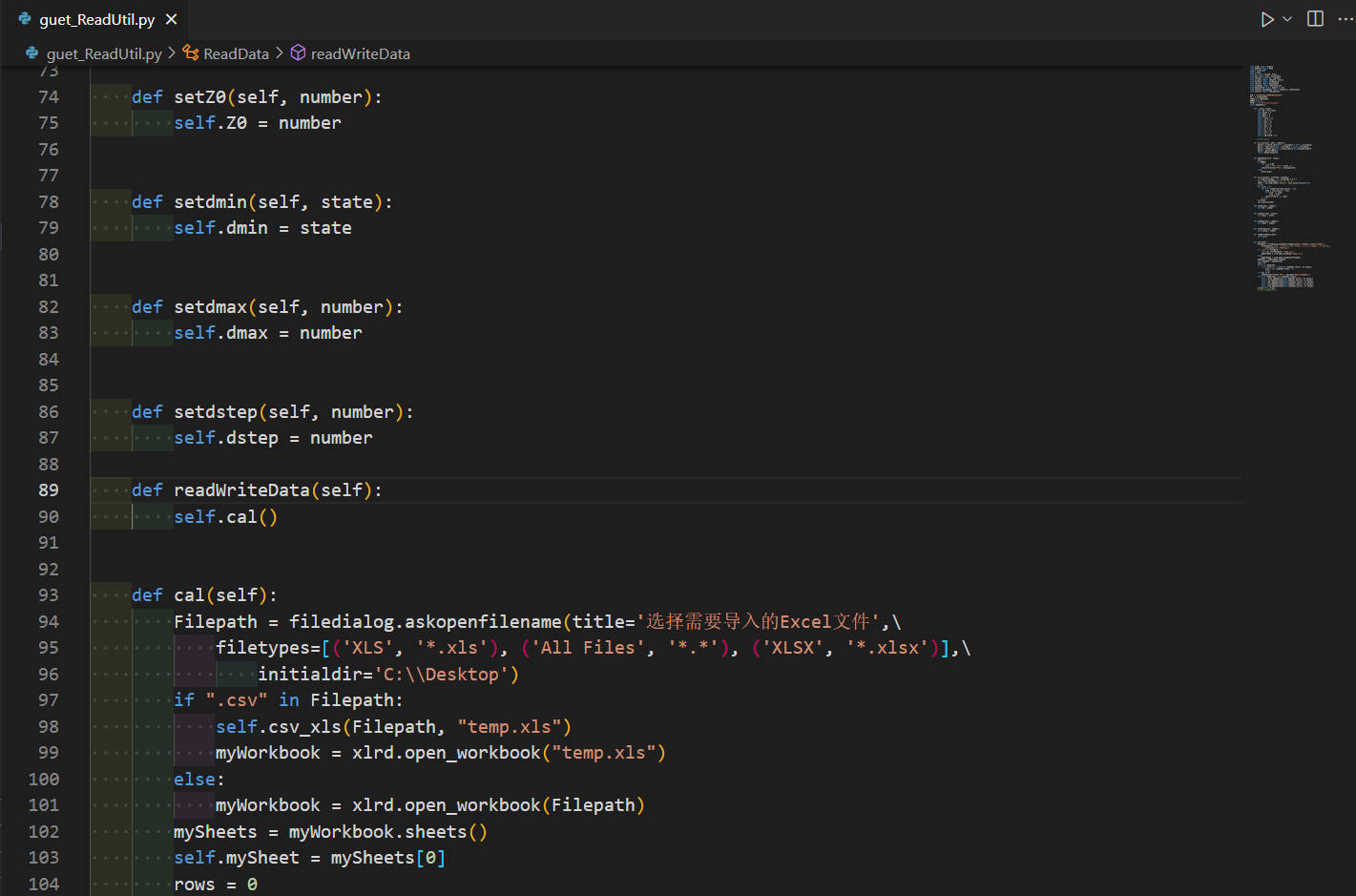Image resolution: width=1356 pixels, height=896 pixels.
Task: Expand the ReadData class breadcrumb
Action: (236, 53)
